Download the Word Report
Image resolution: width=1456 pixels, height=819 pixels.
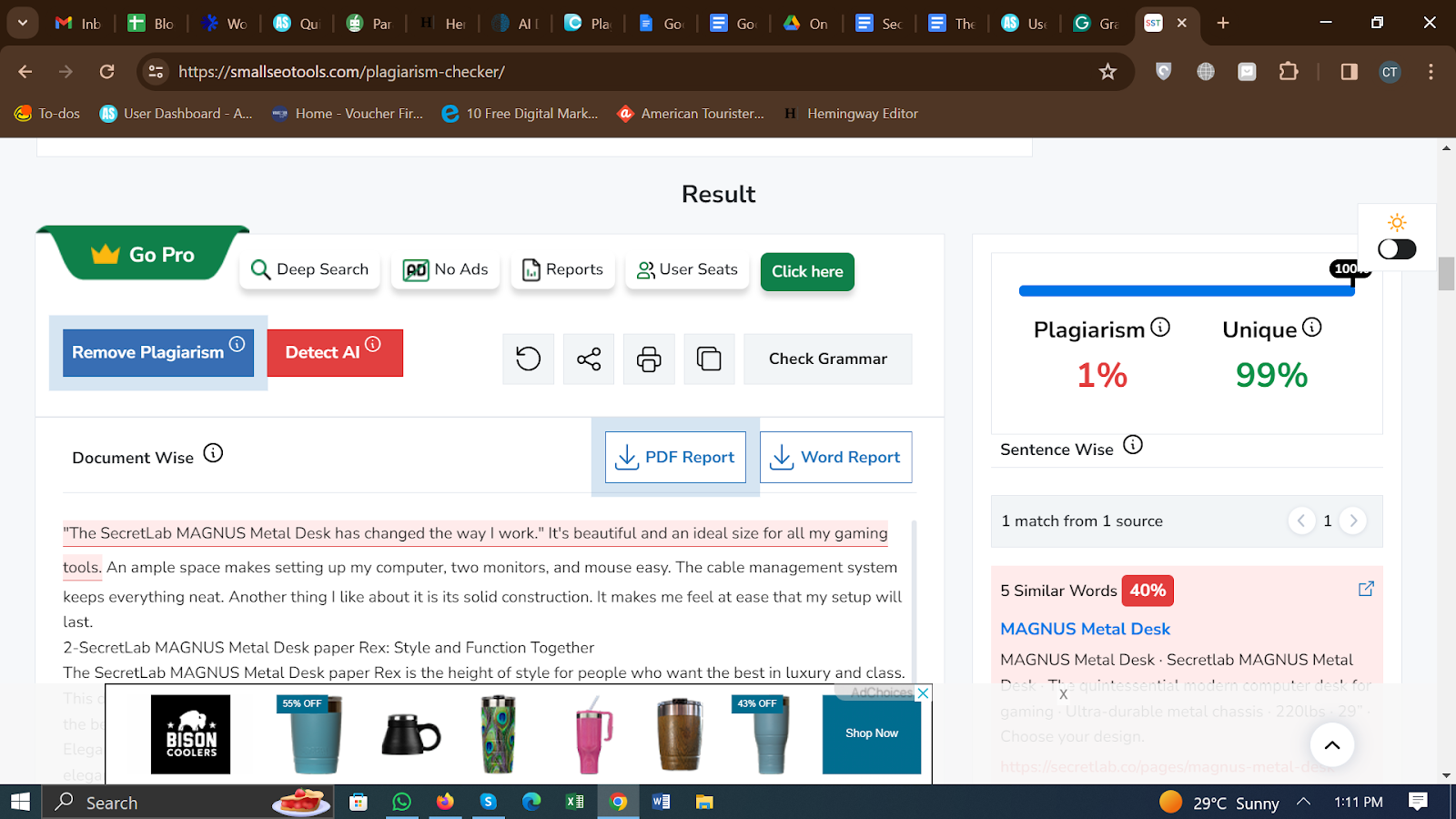click(x=836, y=457)
